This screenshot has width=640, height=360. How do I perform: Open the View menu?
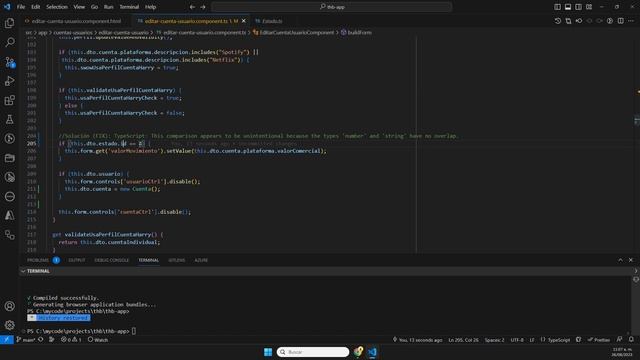[x=79, y=7]
